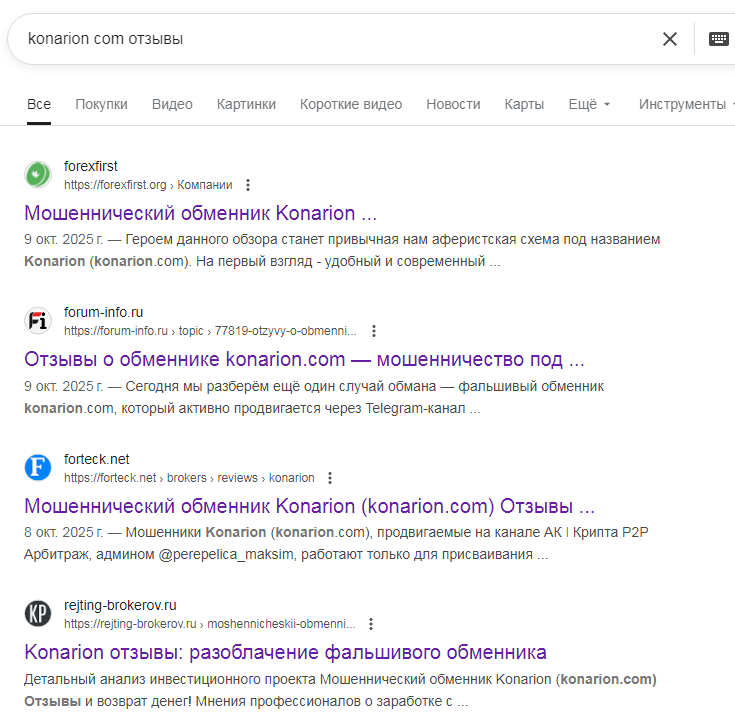Clear the search query with X icon
Image resolution: width=735 pixels, height=720 pixels.
pos(669,39)
